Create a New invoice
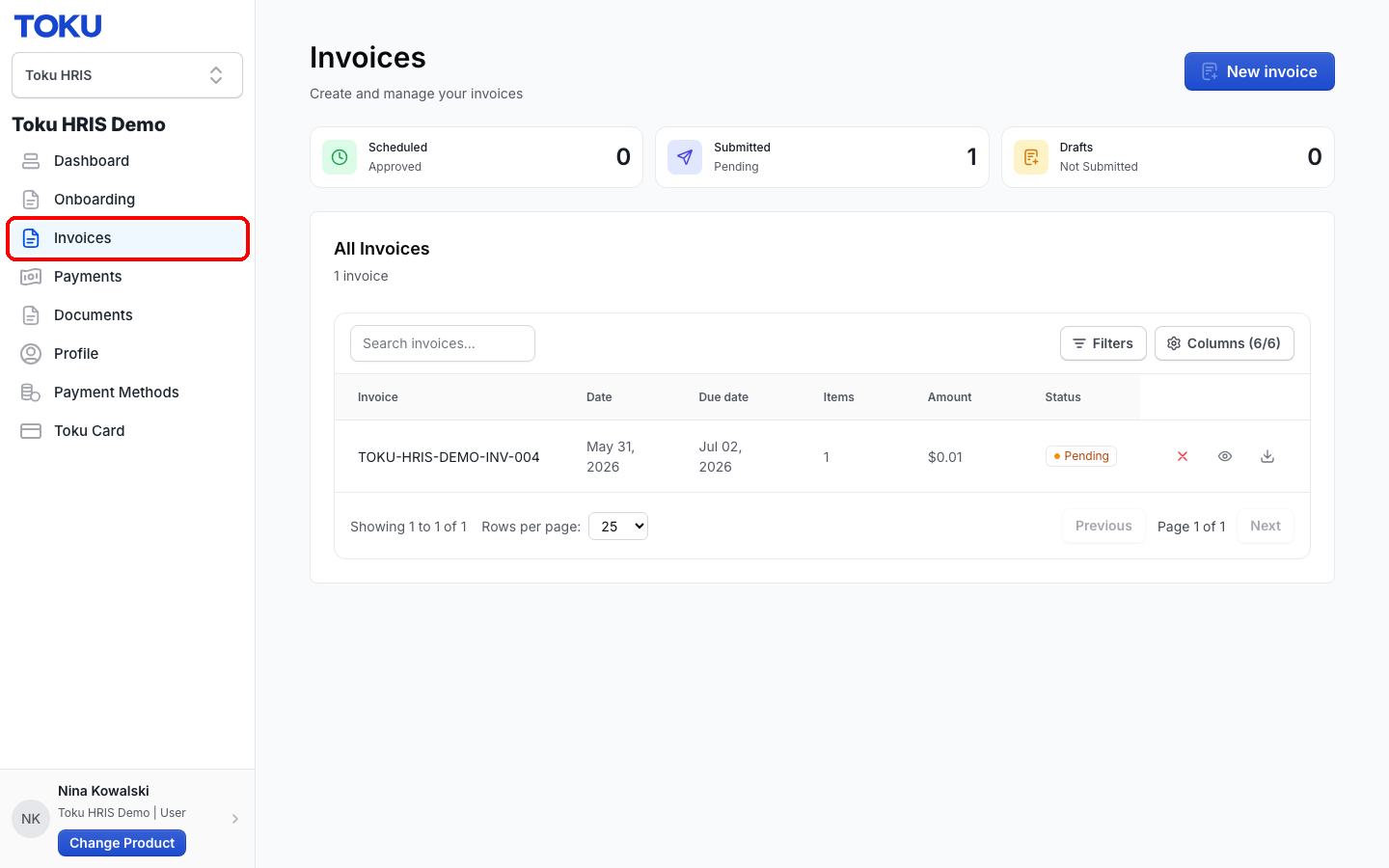 [1260, 71]
